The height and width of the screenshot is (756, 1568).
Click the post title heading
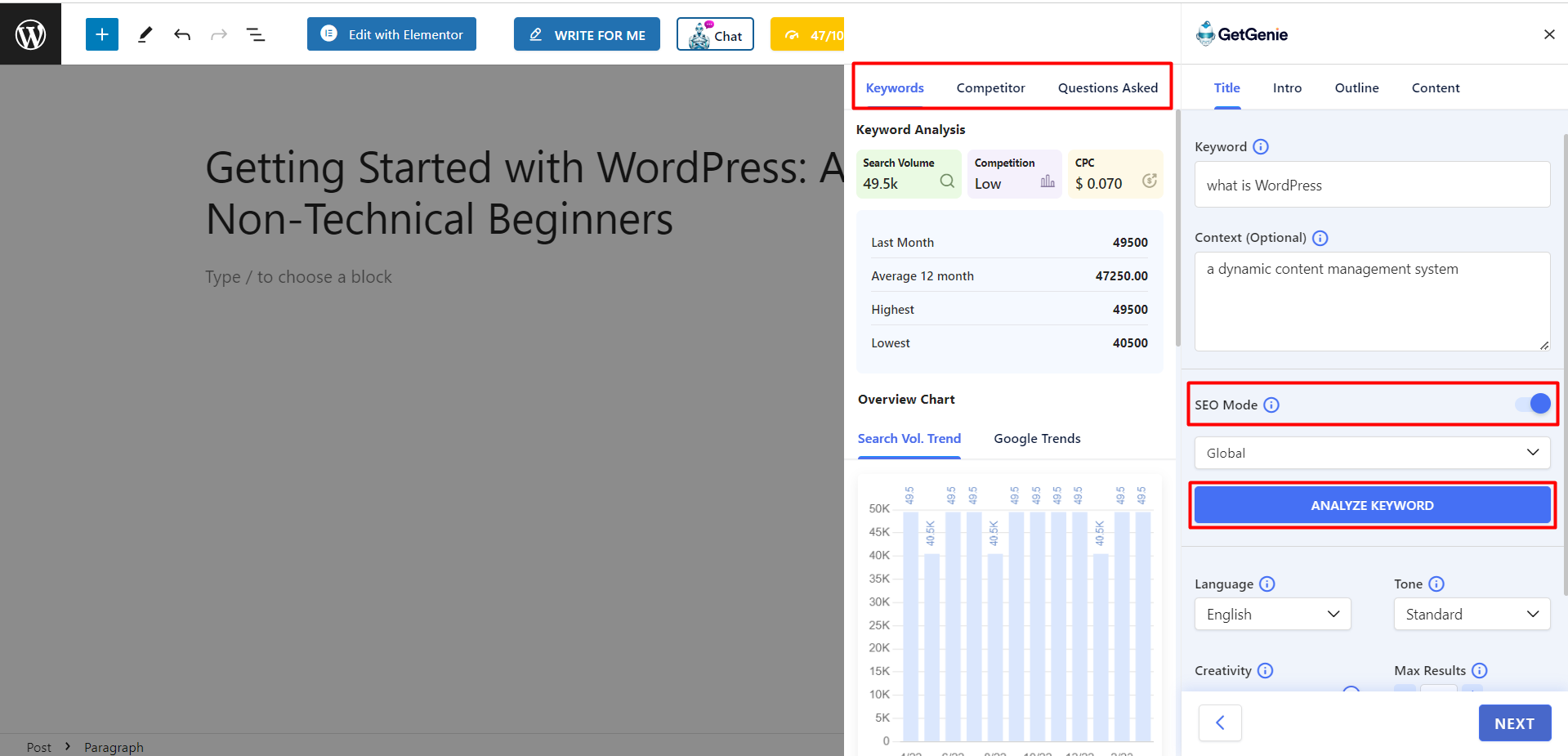[525, 193]
